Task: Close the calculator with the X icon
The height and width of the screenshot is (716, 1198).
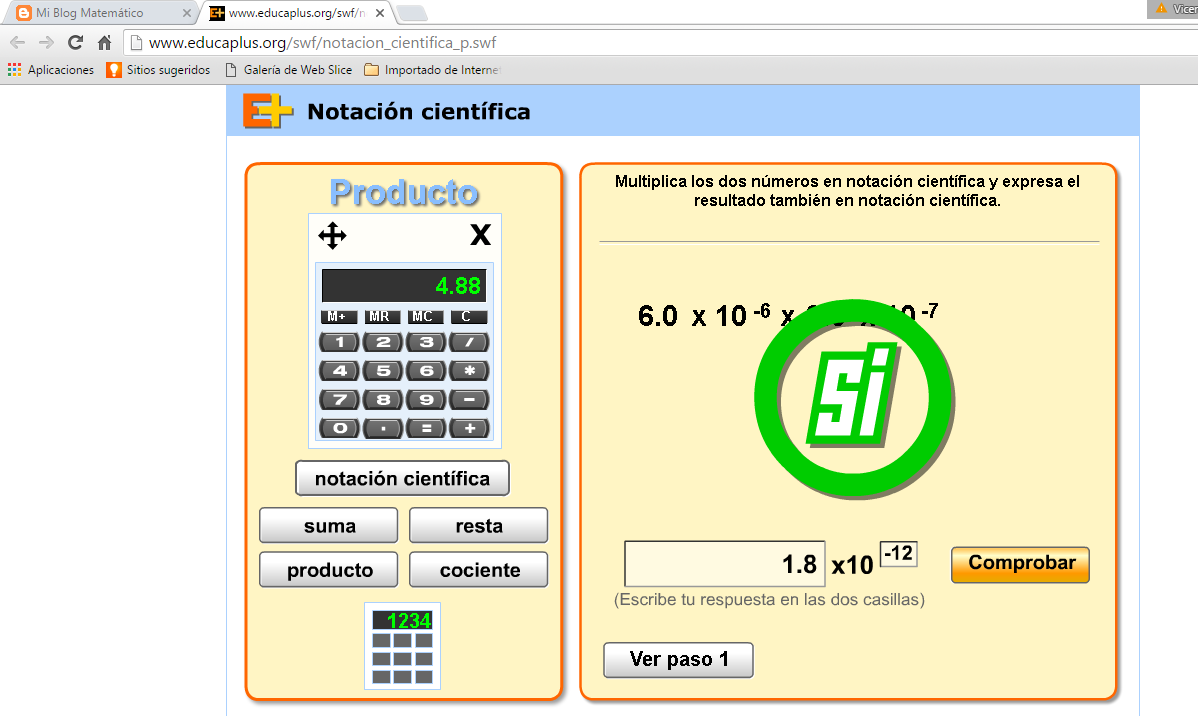Action: pos(481,234)
